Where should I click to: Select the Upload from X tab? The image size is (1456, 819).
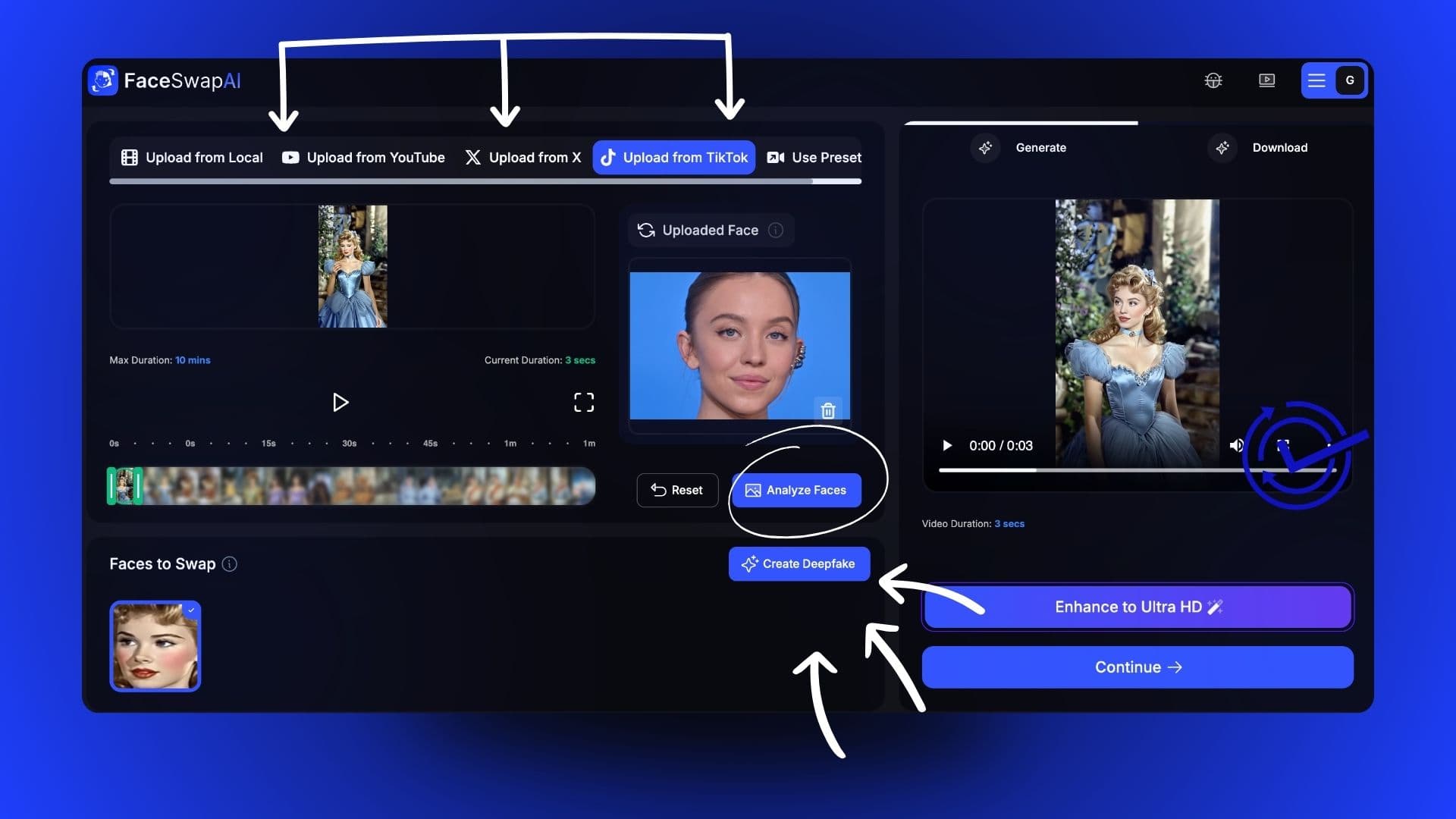click(522, 157)
